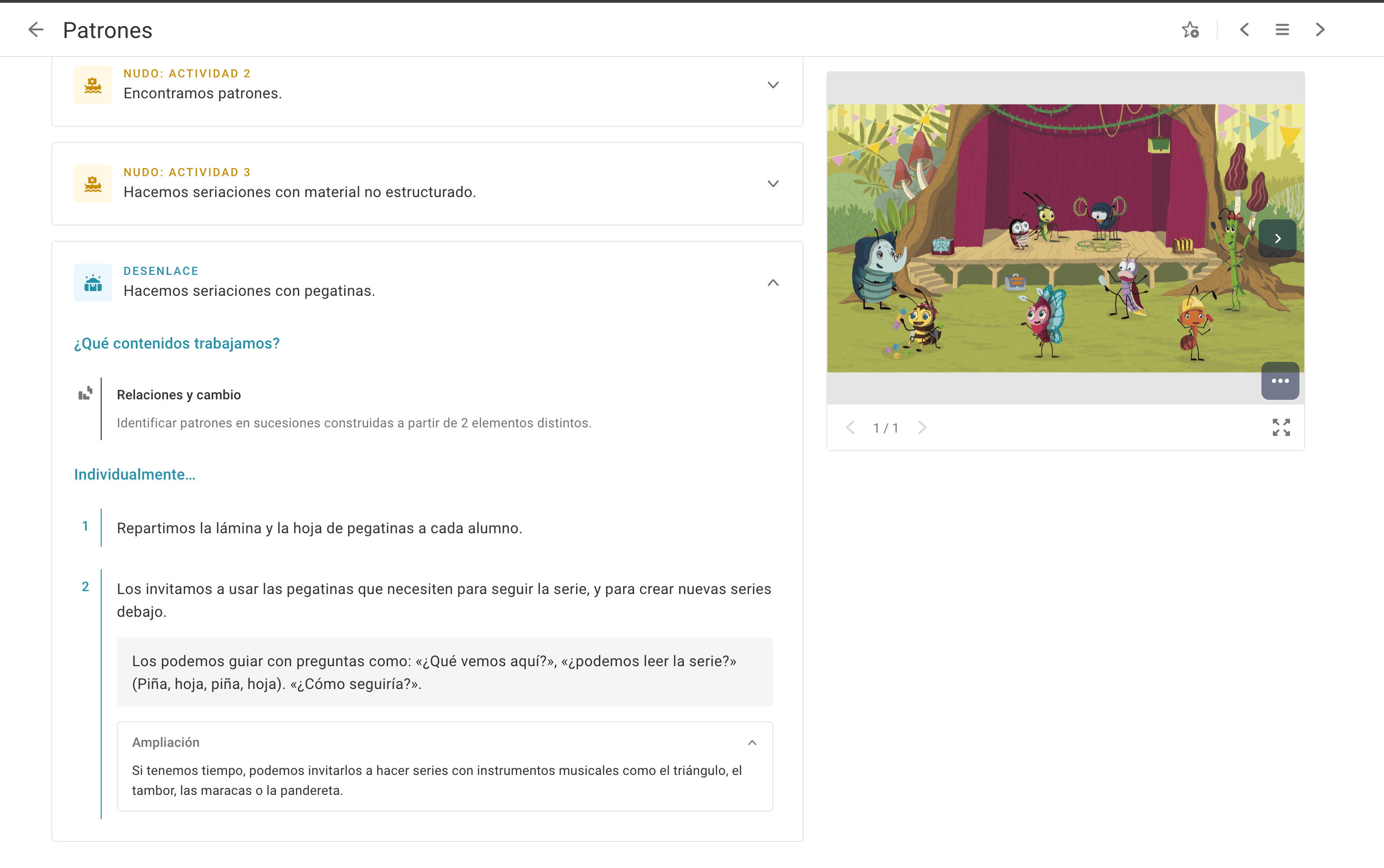Click the Ampliación text about instrumentos musicales

click(x=437, y=780)
